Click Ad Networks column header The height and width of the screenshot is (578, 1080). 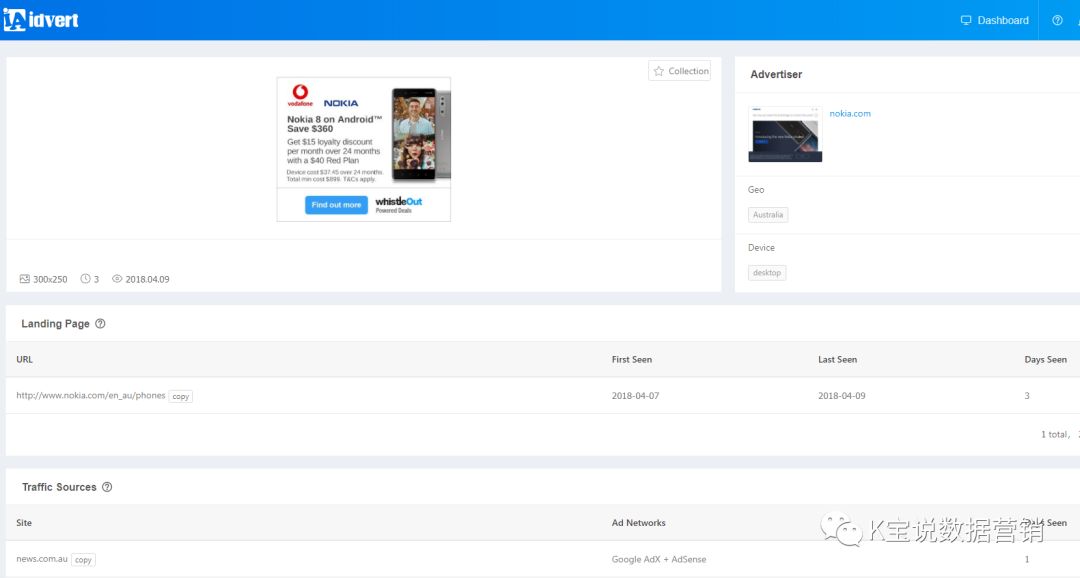click(x=638, y=523)
